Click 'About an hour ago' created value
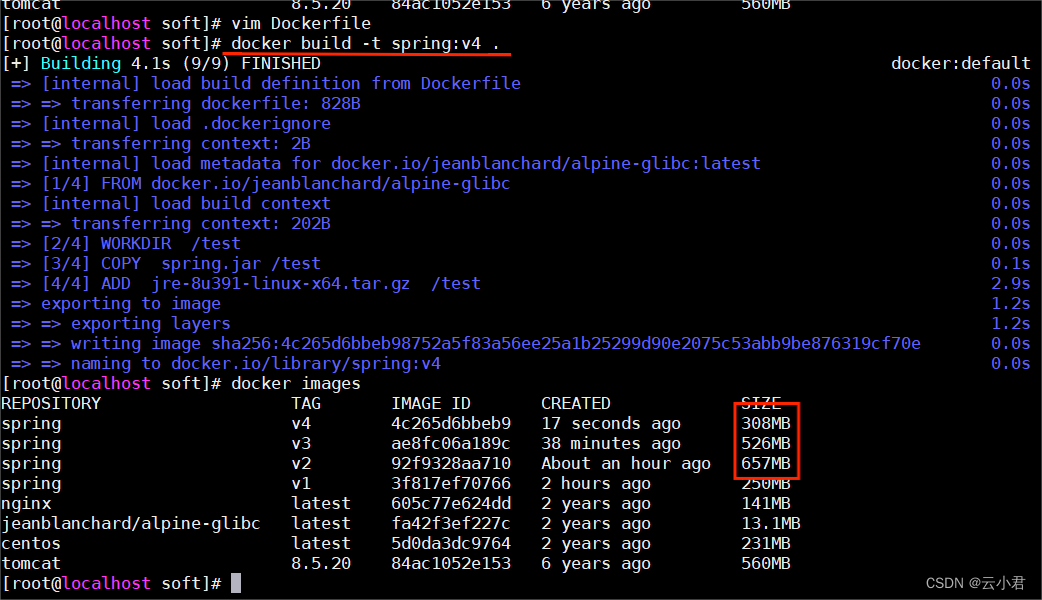This screenshot has width=1042, height=600. (626, 464)
